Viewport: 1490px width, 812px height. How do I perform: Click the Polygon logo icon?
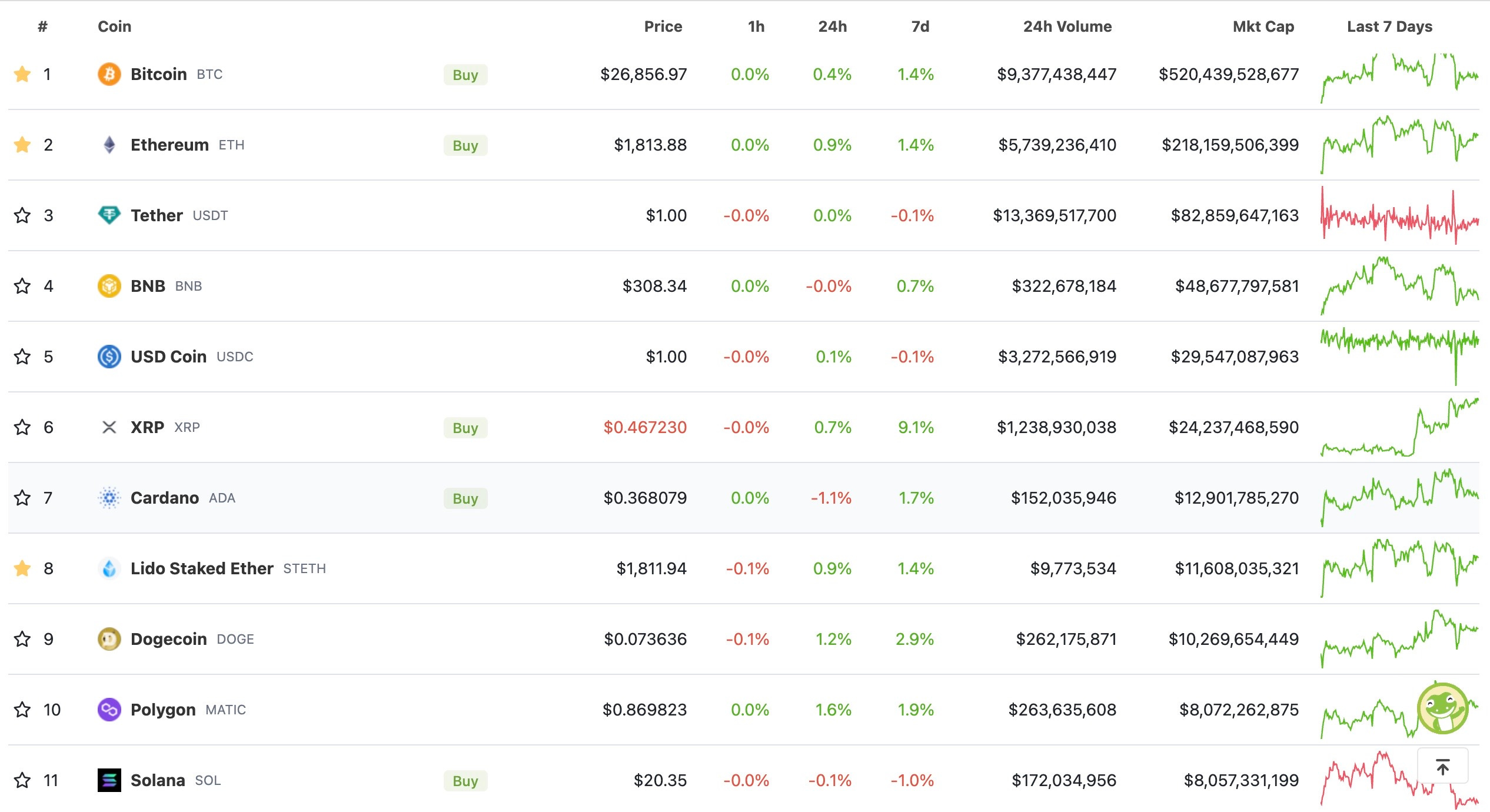point(109,710)
